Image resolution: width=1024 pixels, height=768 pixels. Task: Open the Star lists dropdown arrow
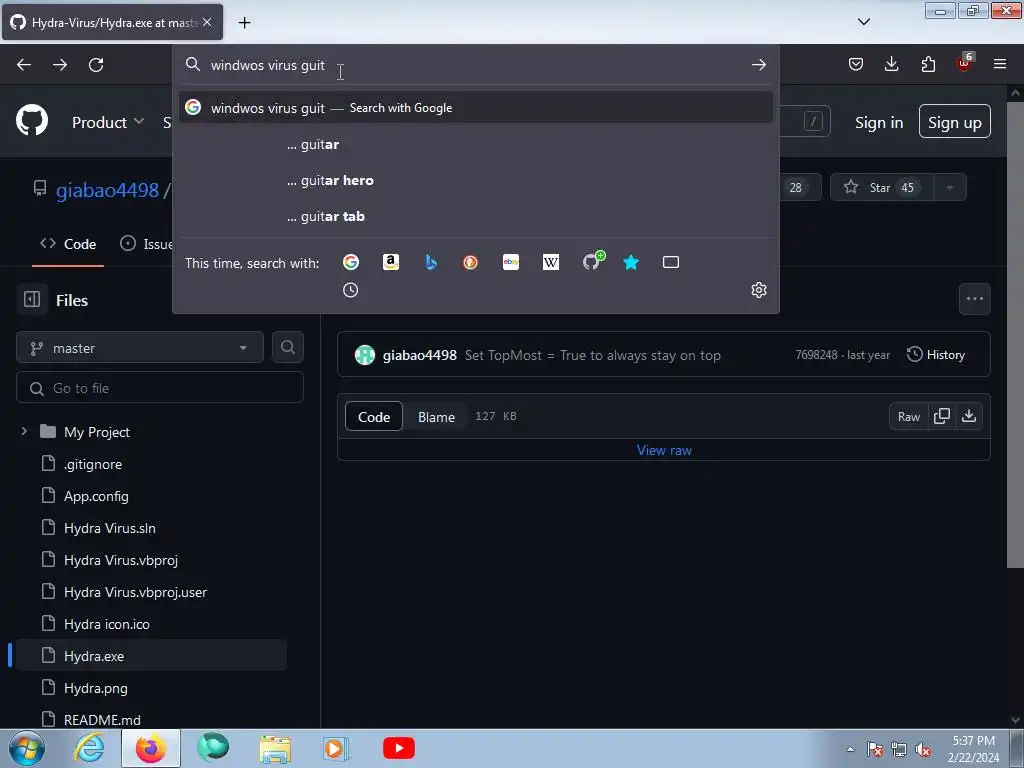(x=950, y=187)
